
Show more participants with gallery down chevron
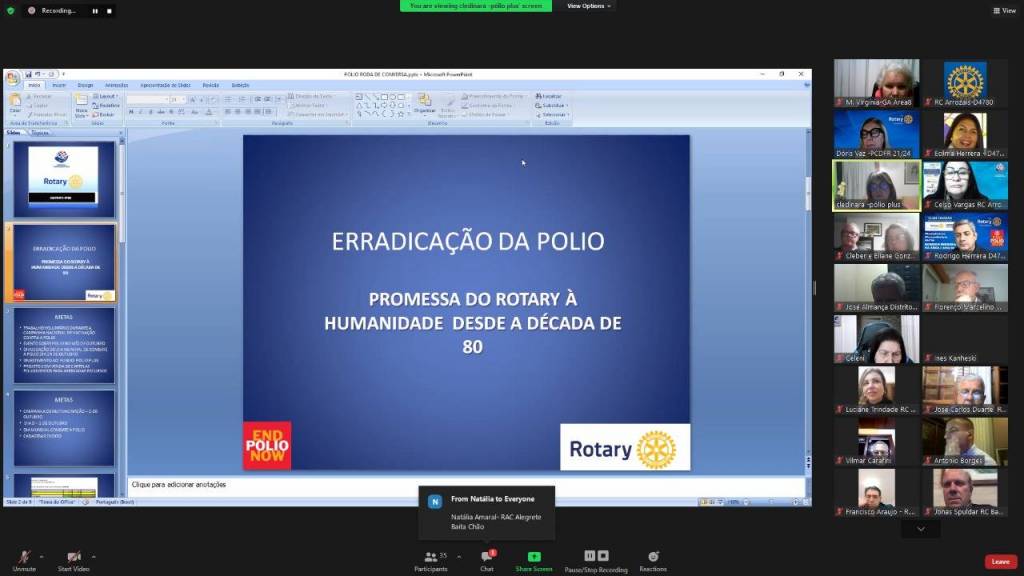[x=920, y=529]
